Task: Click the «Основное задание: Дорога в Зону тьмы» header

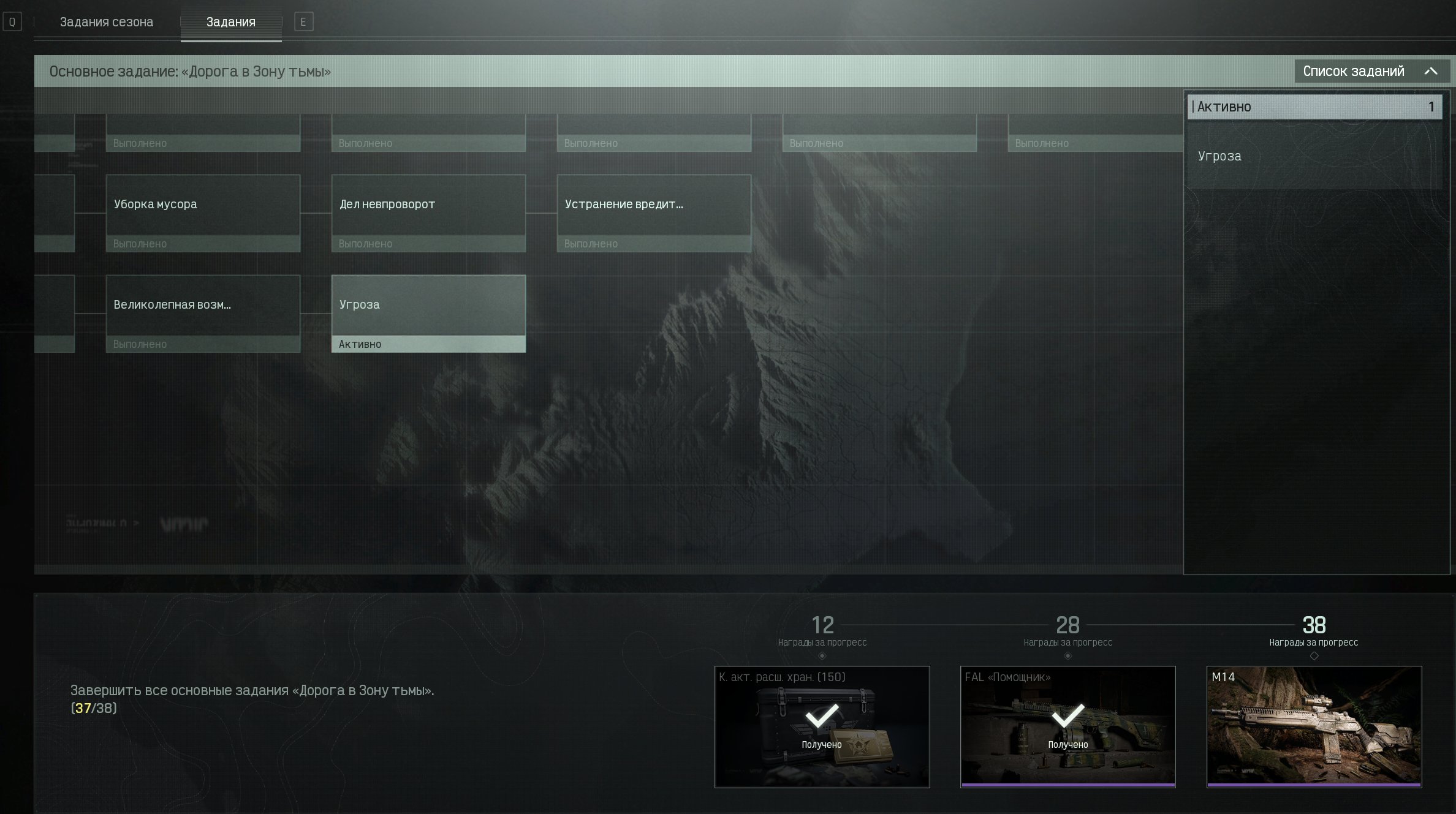Action: pos(190,72)
